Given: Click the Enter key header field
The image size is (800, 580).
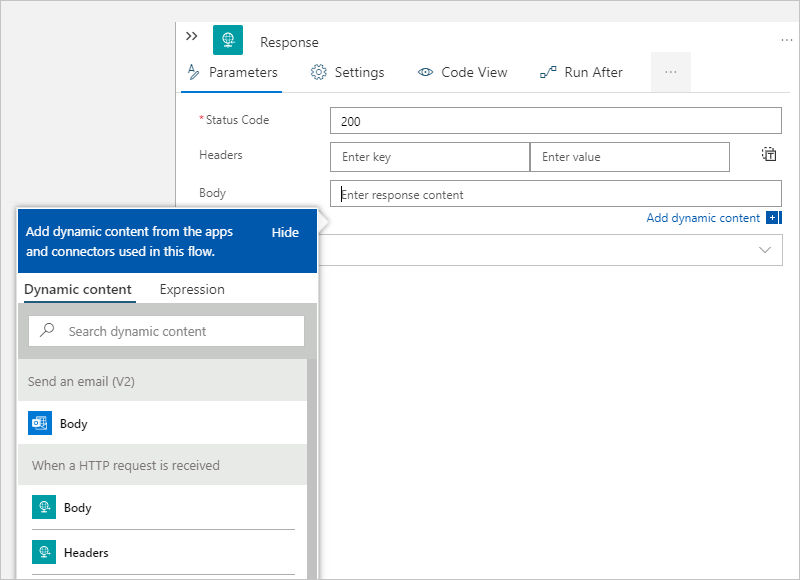Looking at the screenshot, I should tap(429, 157).
